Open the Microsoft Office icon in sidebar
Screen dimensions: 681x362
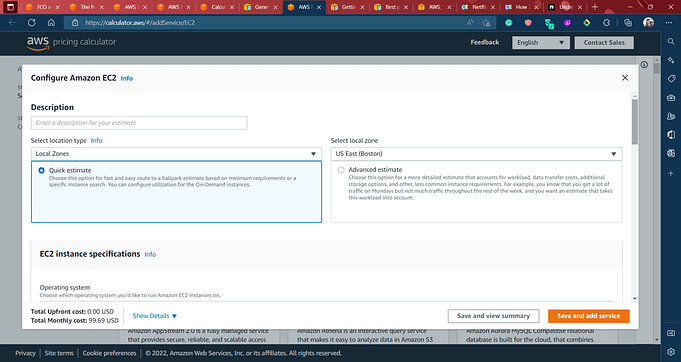671,135
